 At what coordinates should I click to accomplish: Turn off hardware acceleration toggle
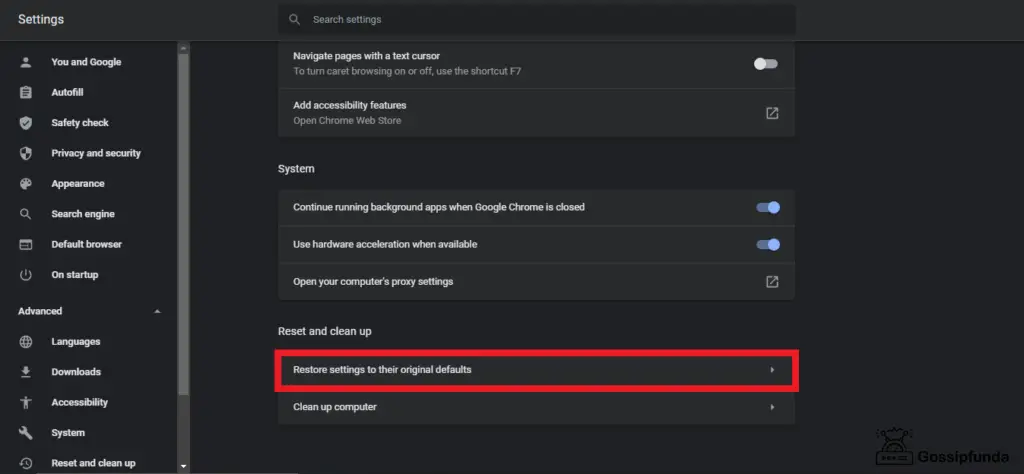(768, 244)
